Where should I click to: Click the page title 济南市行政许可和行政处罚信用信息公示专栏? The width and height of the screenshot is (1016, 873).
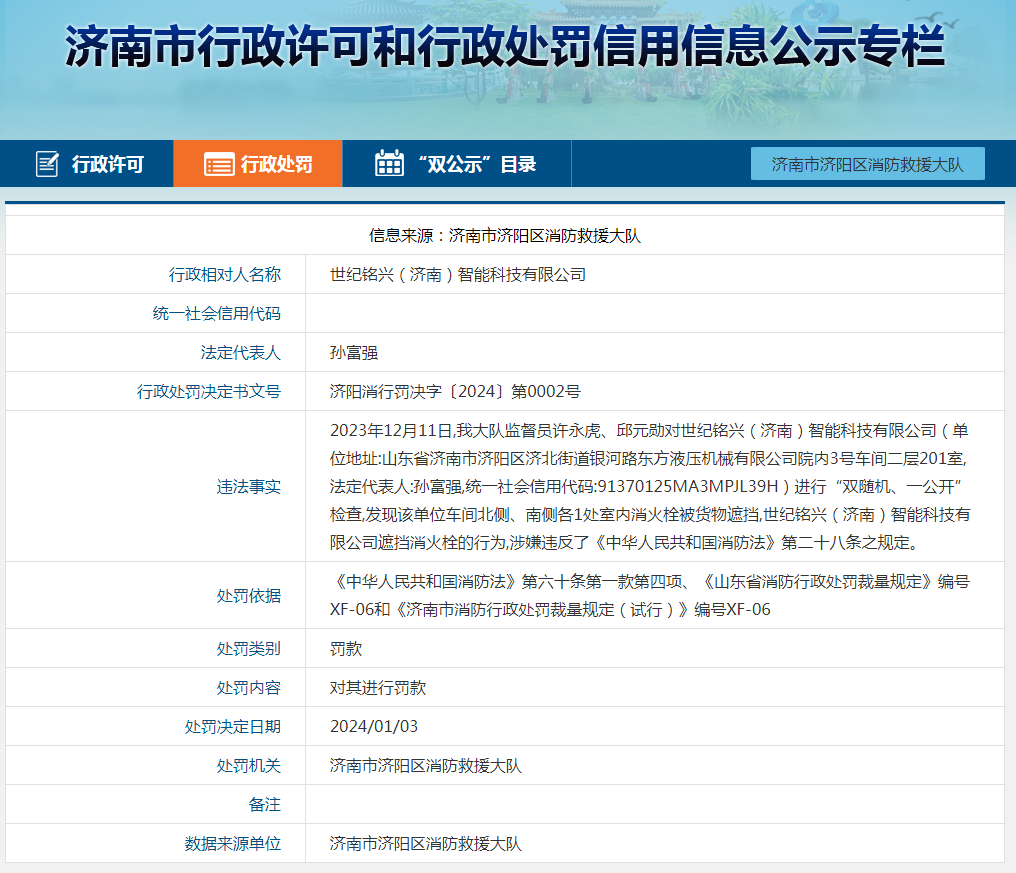pos(505,47)
